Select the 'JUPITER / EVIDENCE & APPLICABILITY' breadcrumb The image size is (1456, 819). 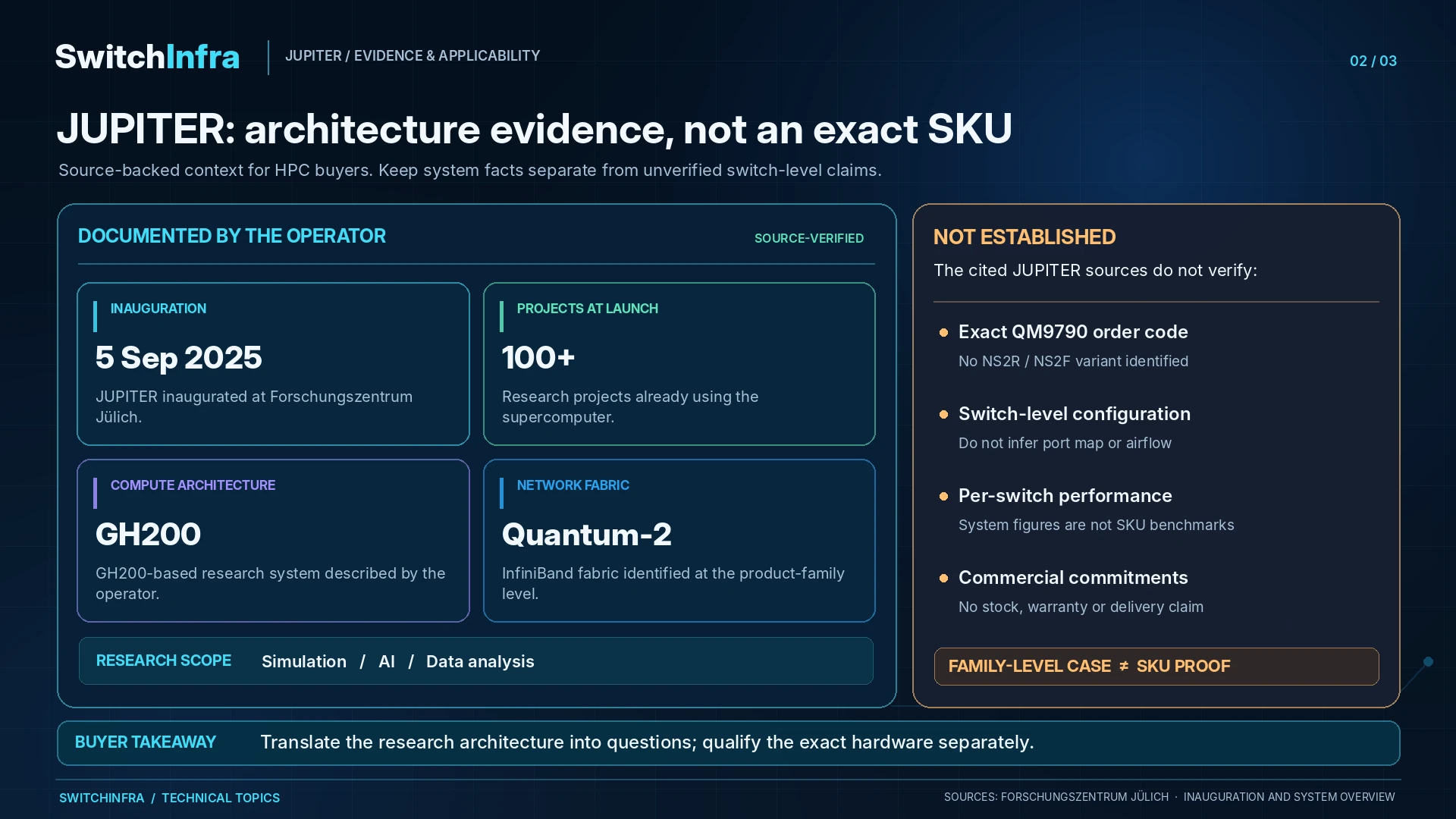tap(413, 55)
